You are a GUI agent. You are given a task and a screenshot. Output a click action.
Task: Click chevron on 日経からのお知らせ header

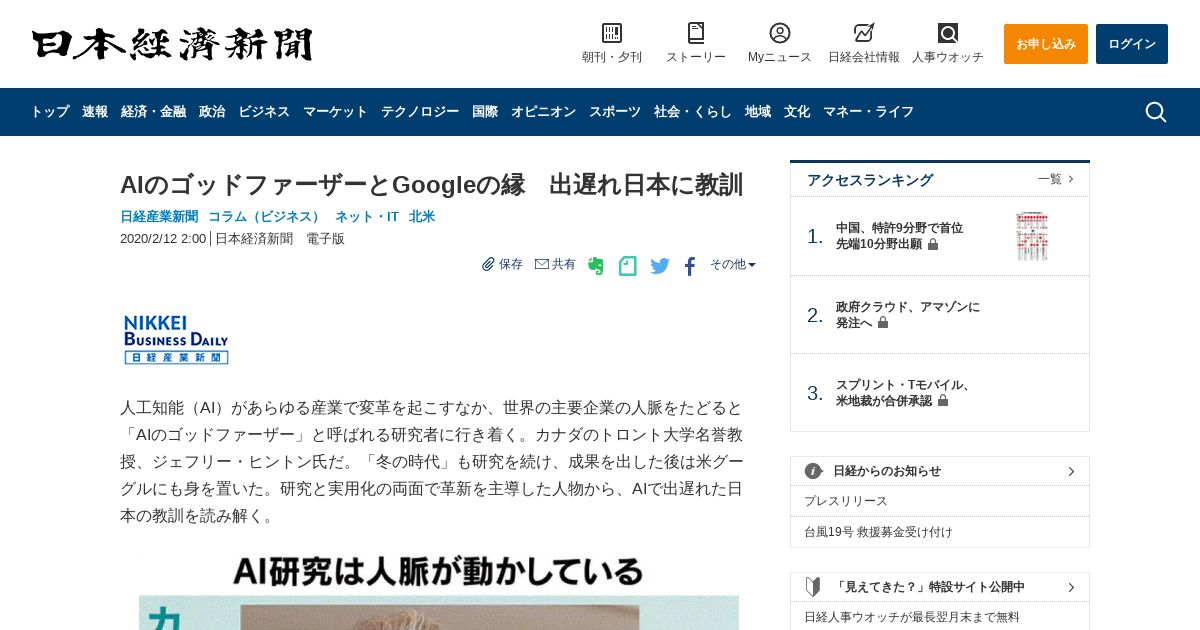[x=1071, y=471]
